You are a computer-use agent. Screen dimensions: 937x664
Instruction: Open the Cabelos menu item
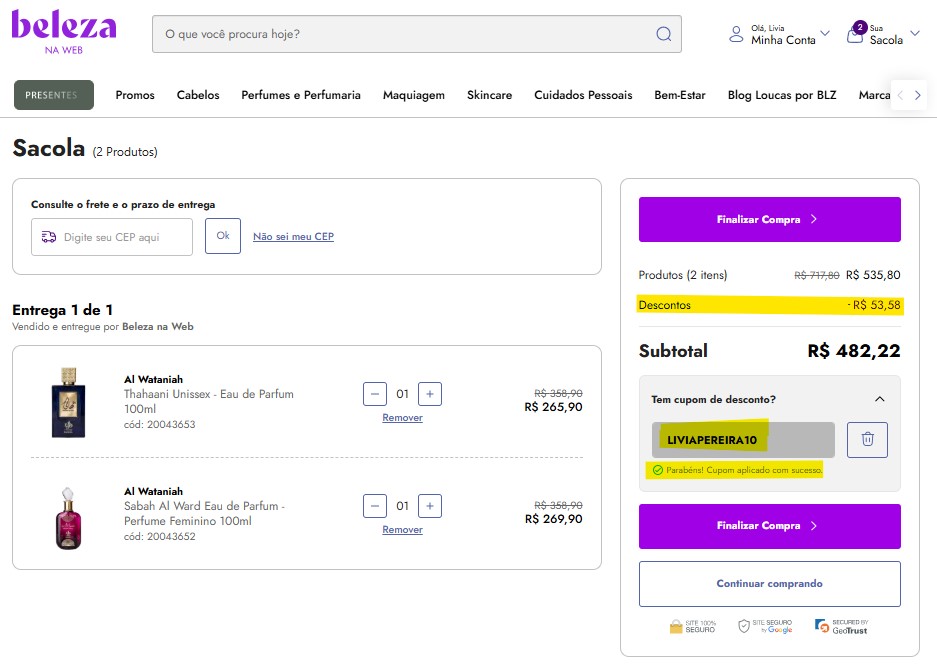(x=198, y=95)
